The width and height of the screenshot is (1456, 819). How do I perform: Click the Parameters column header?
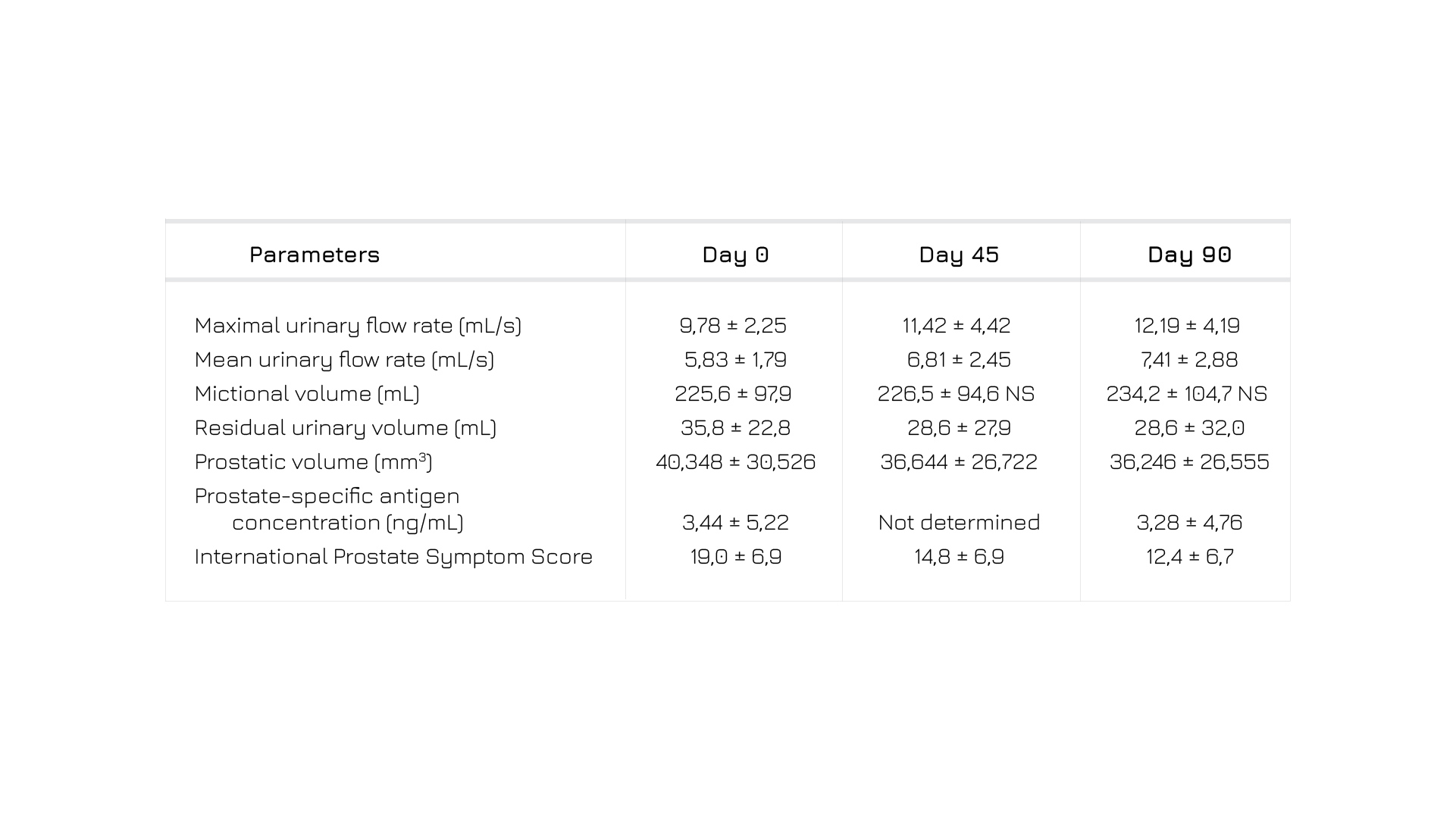click(315, 255)
